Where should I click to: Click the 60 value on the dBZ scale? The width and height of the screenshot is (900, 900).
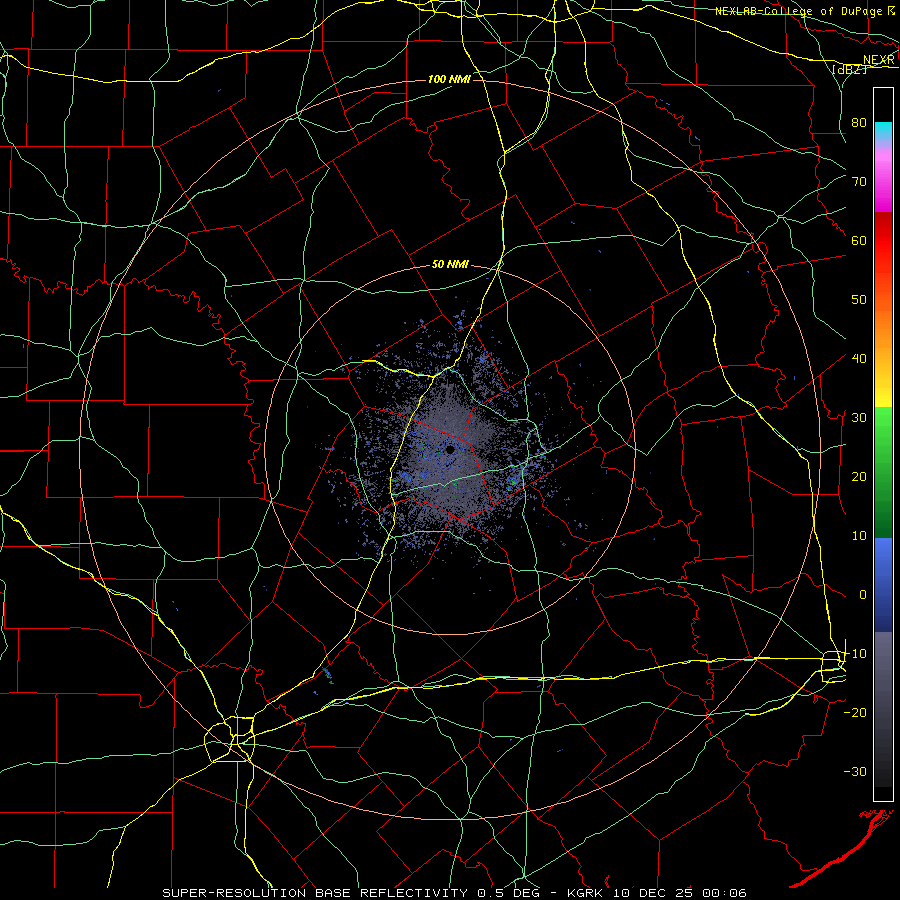point(859,240)
